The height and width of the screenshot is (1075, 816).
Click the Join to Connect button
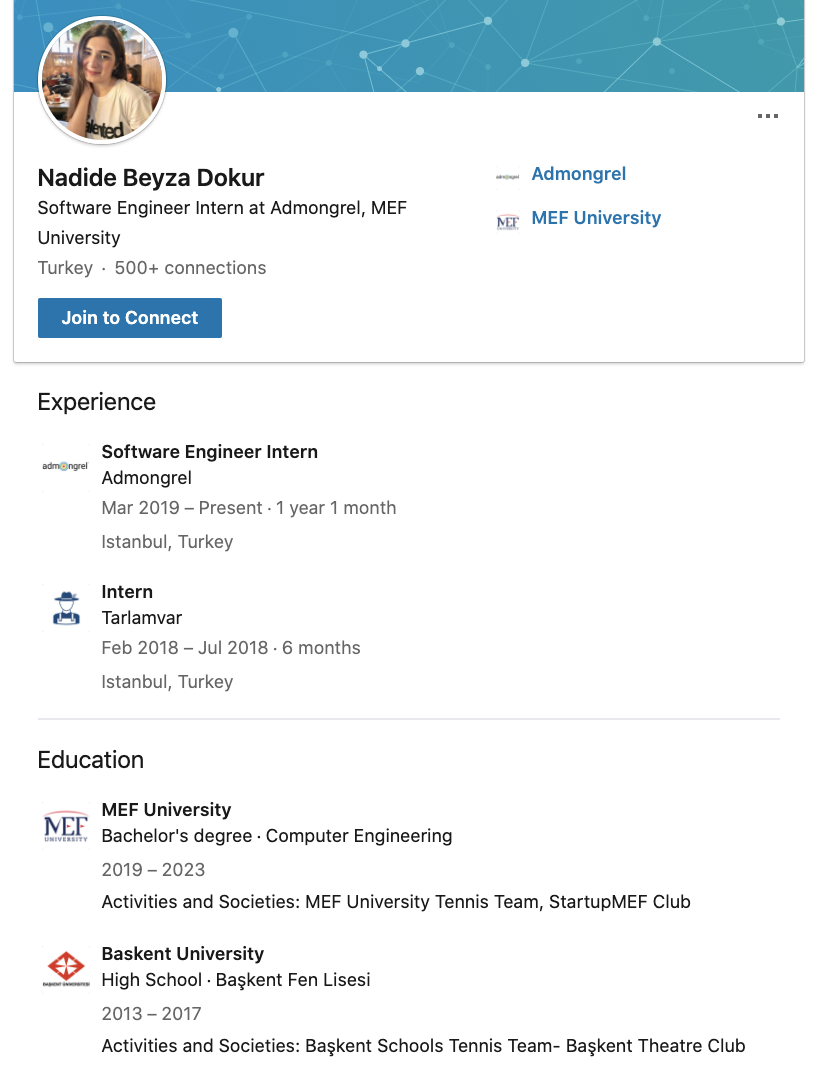[130, 317]
